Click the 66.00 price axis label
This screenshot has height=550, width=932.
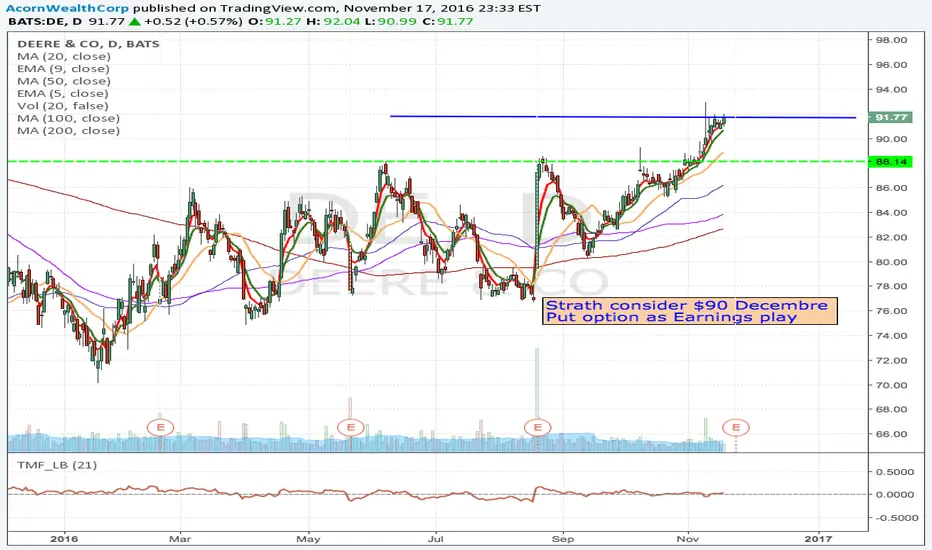click(891, 434)
